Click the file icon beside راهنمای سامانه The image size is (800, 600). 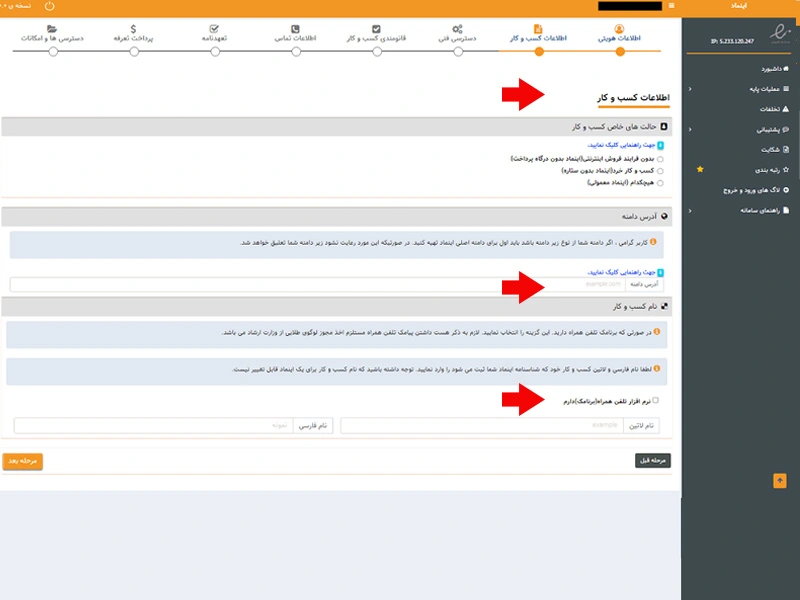coord(786,210)
